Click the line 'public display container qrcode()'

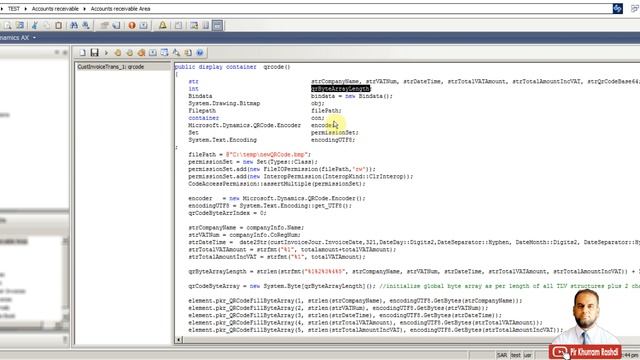click(x=232, y=67)
